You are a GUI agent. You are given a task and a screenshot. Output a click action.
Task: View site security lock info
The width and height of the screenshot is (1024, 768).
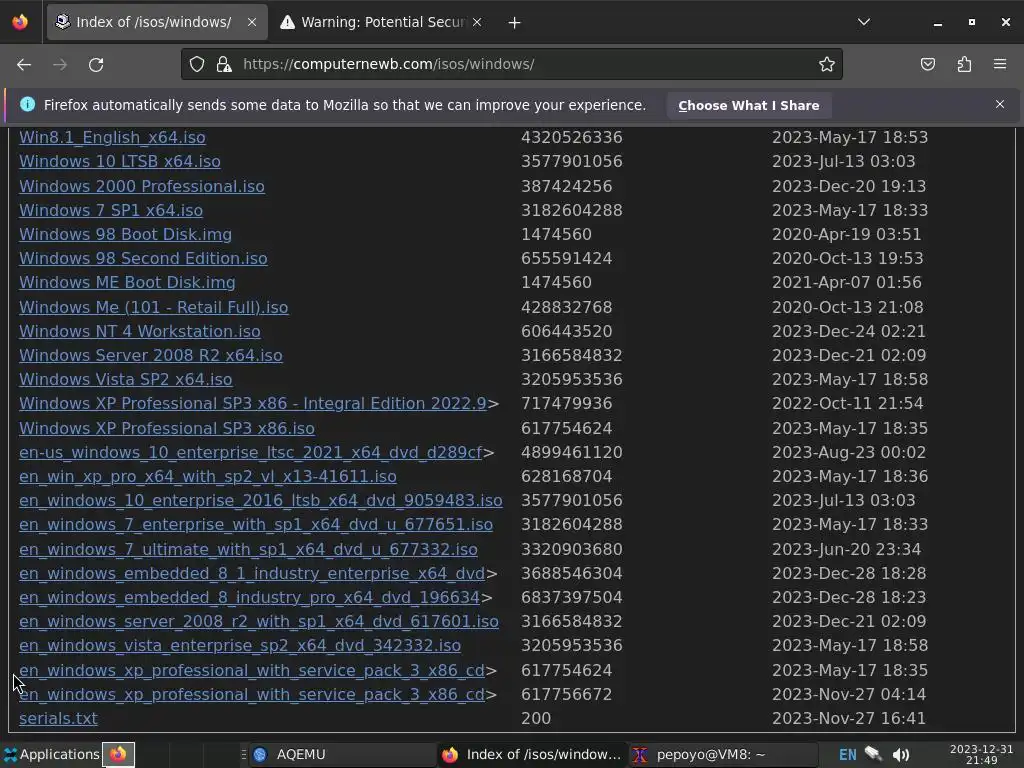pos(224,64)
